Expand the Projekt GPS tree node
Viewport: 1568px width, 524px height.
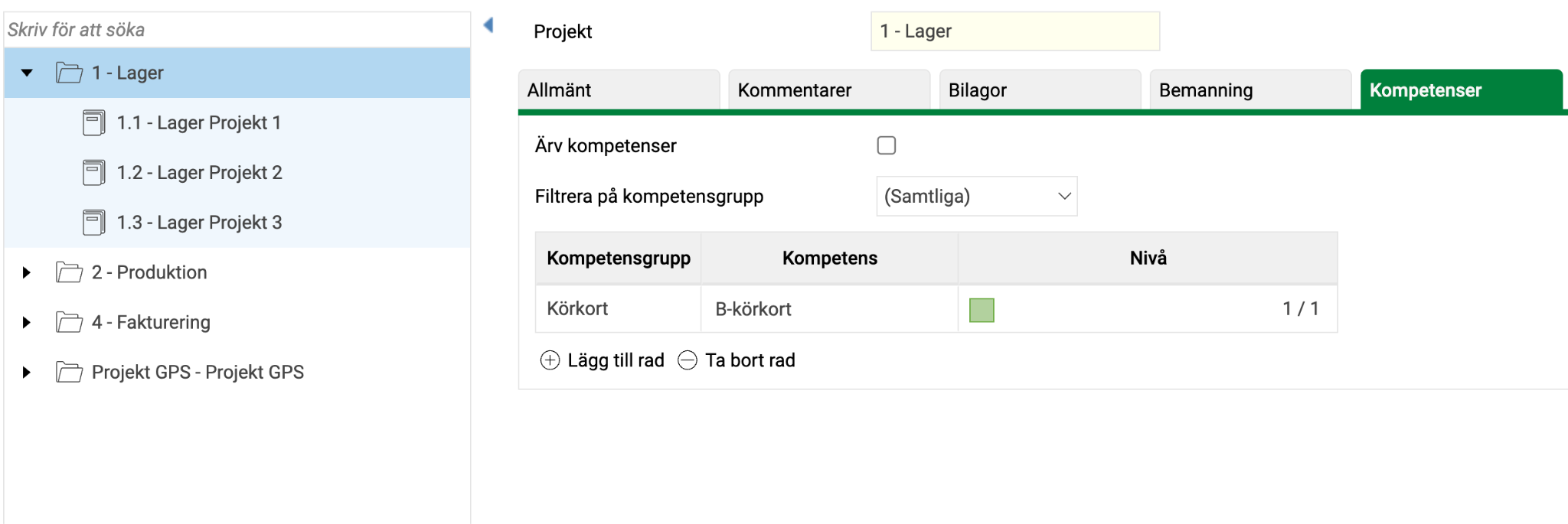pyautogui.click(x=27, y=373)
